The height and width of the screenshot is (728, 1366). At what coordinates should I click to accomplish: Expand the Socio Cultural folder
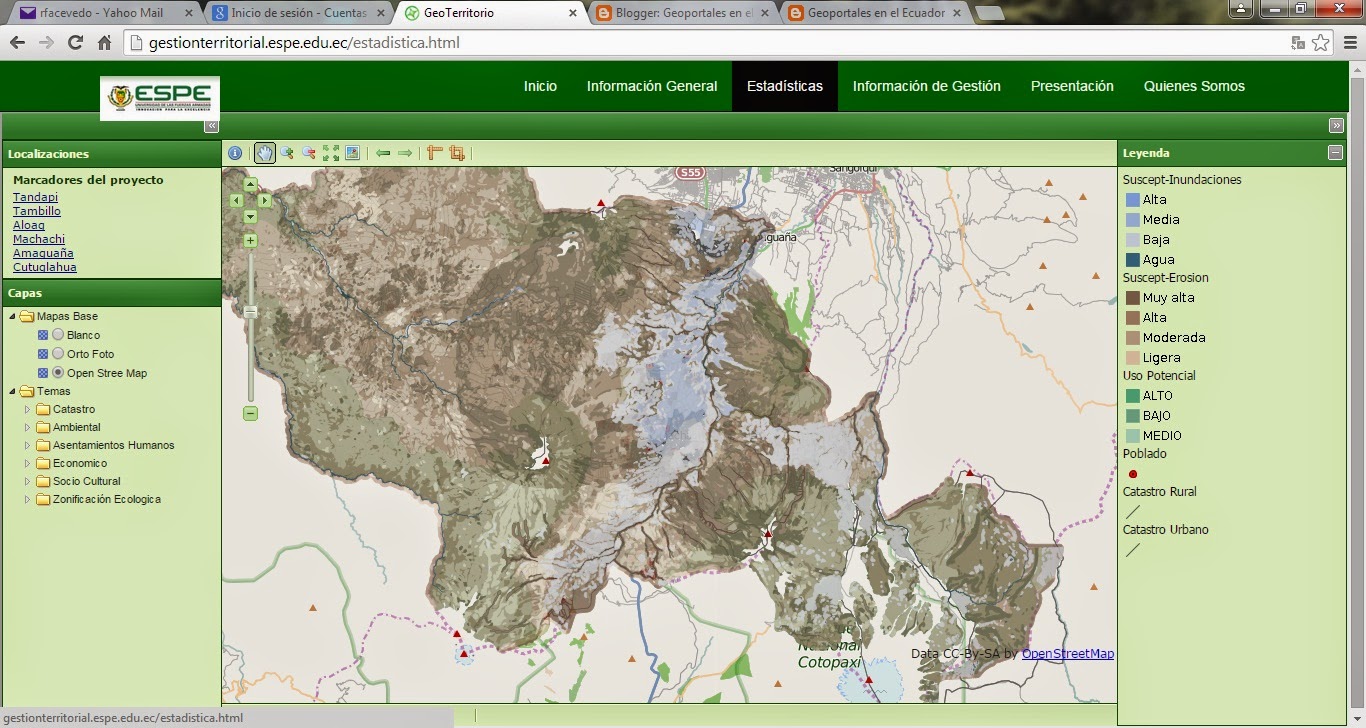coord(28,482)
